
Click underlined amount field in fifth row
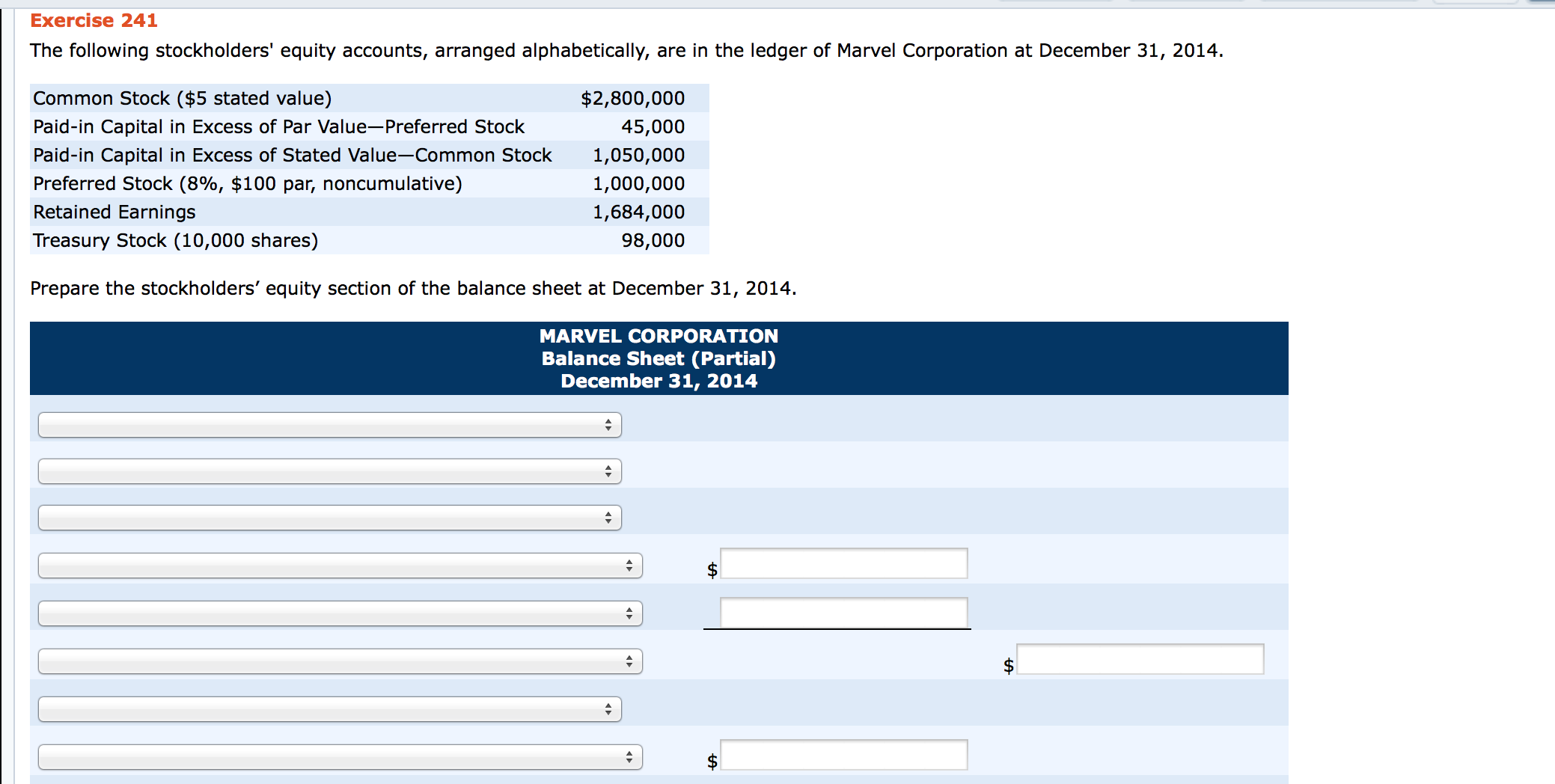pos(844,613)
